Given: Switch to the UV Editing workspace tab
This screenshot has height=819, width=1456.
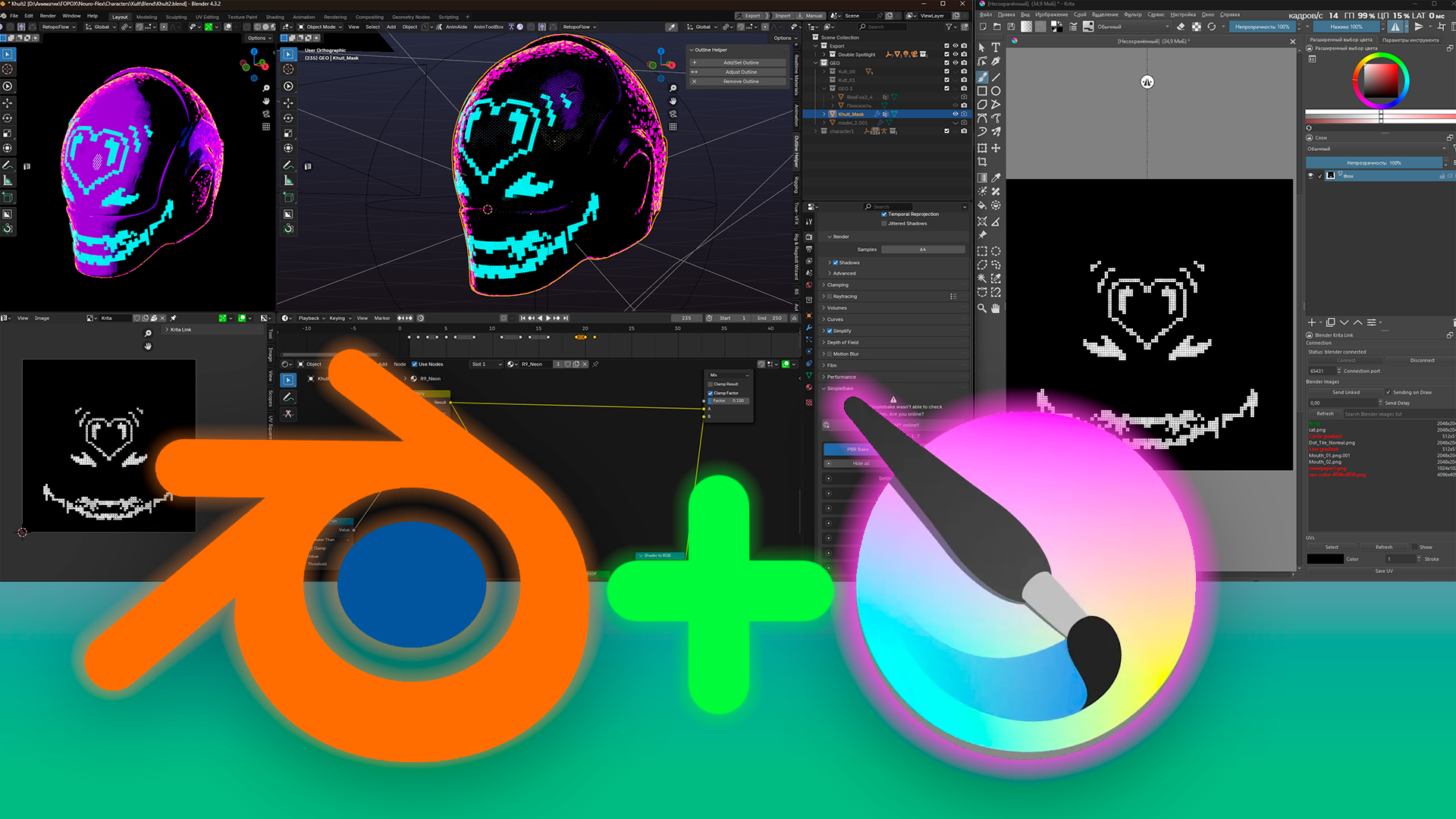Looking at the screenshot, I should pyautogui.click(x=206, y=17).
